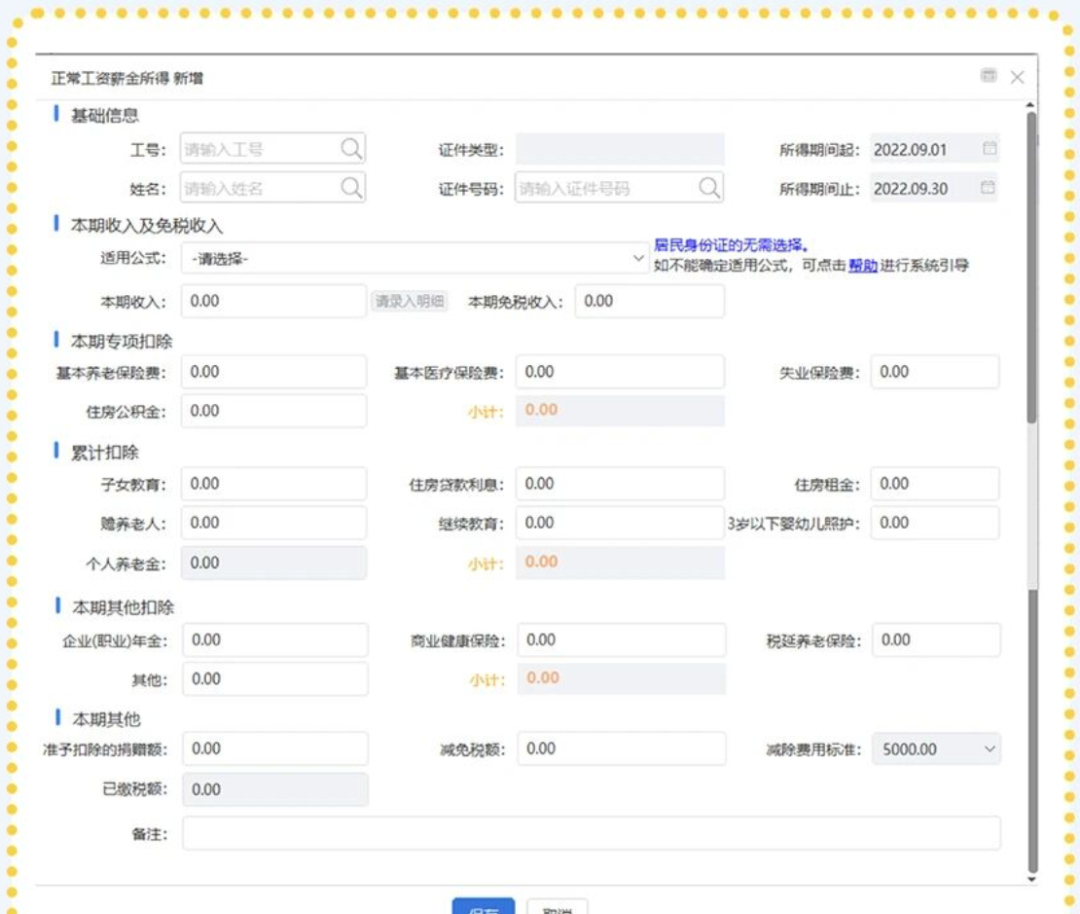
Task: Open calendar icon for 所得期间止 date
Action: (989, 188)
